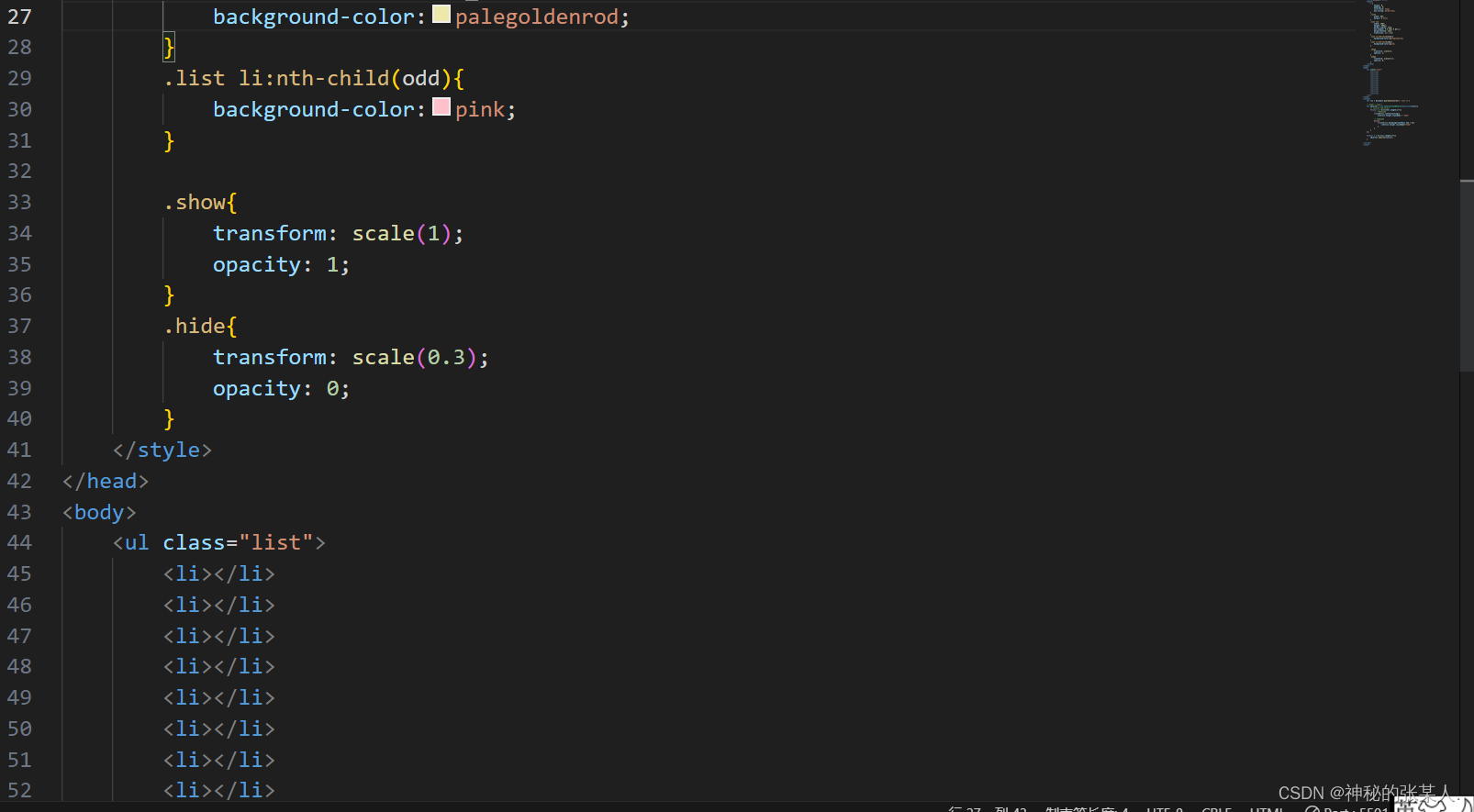
Task: Click the '<li></li>' on line 48
Action: click(x=219, y=666)
